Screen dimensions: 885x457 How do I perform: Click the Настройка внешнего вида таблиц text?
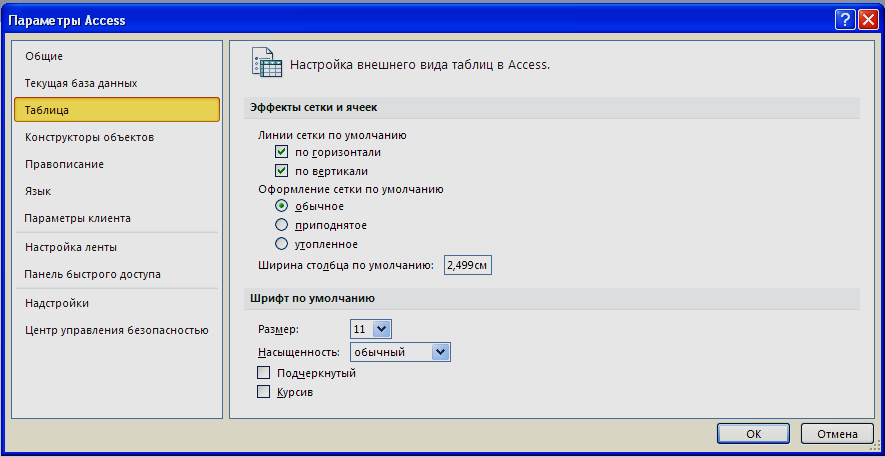[420, 64]
